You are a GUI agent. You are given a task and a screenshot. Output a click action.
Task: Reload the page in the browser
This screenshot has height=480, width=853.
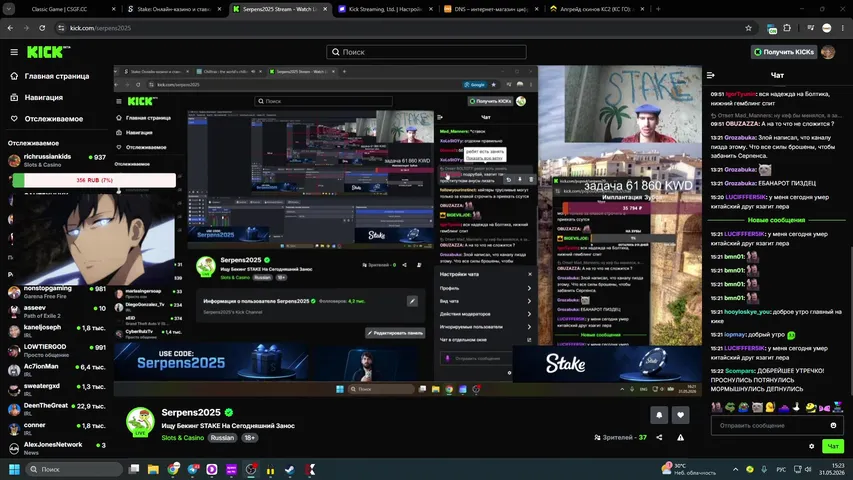tap(42, 28)
